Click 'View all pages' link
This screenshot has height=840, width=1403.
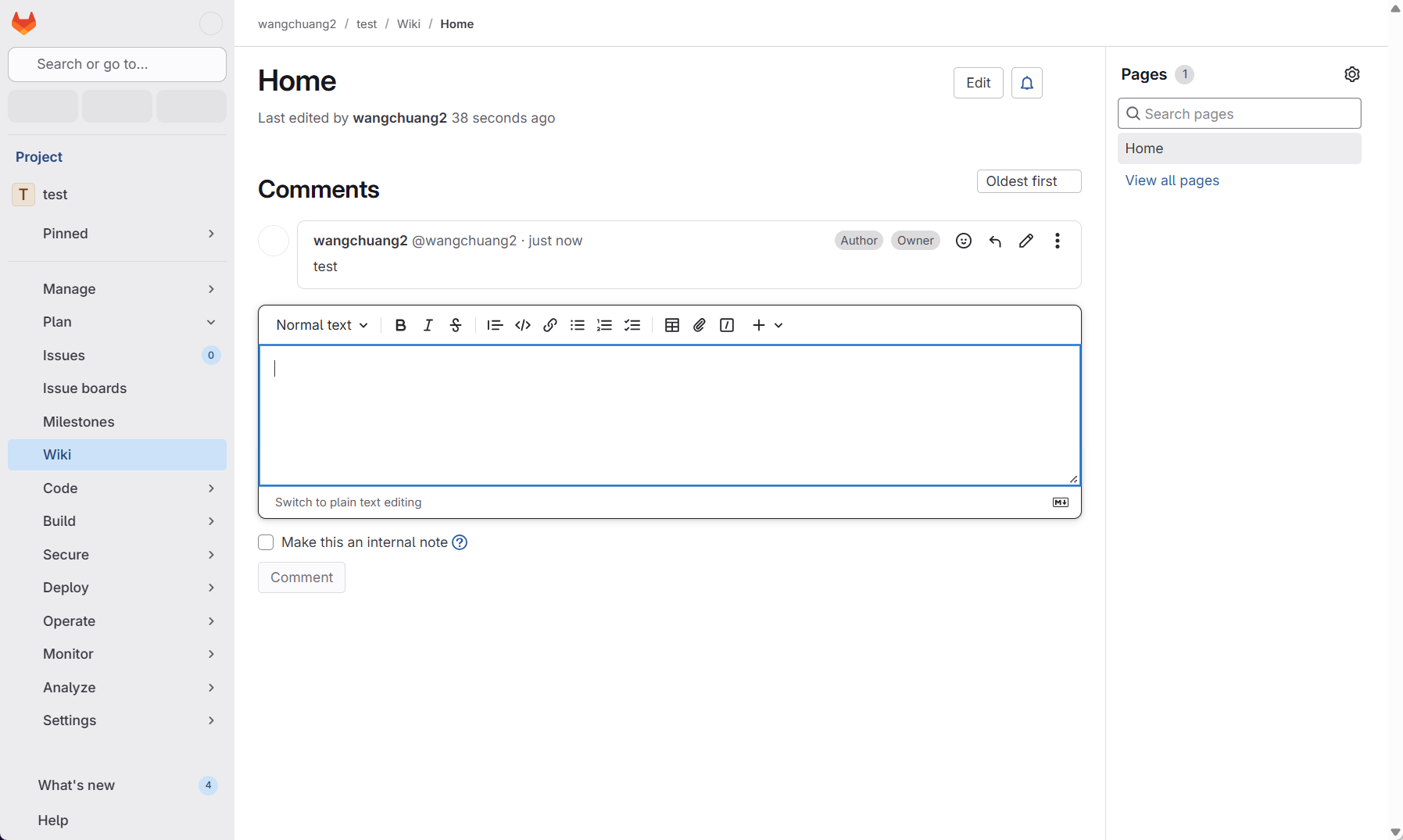(x=1172, y=181)
